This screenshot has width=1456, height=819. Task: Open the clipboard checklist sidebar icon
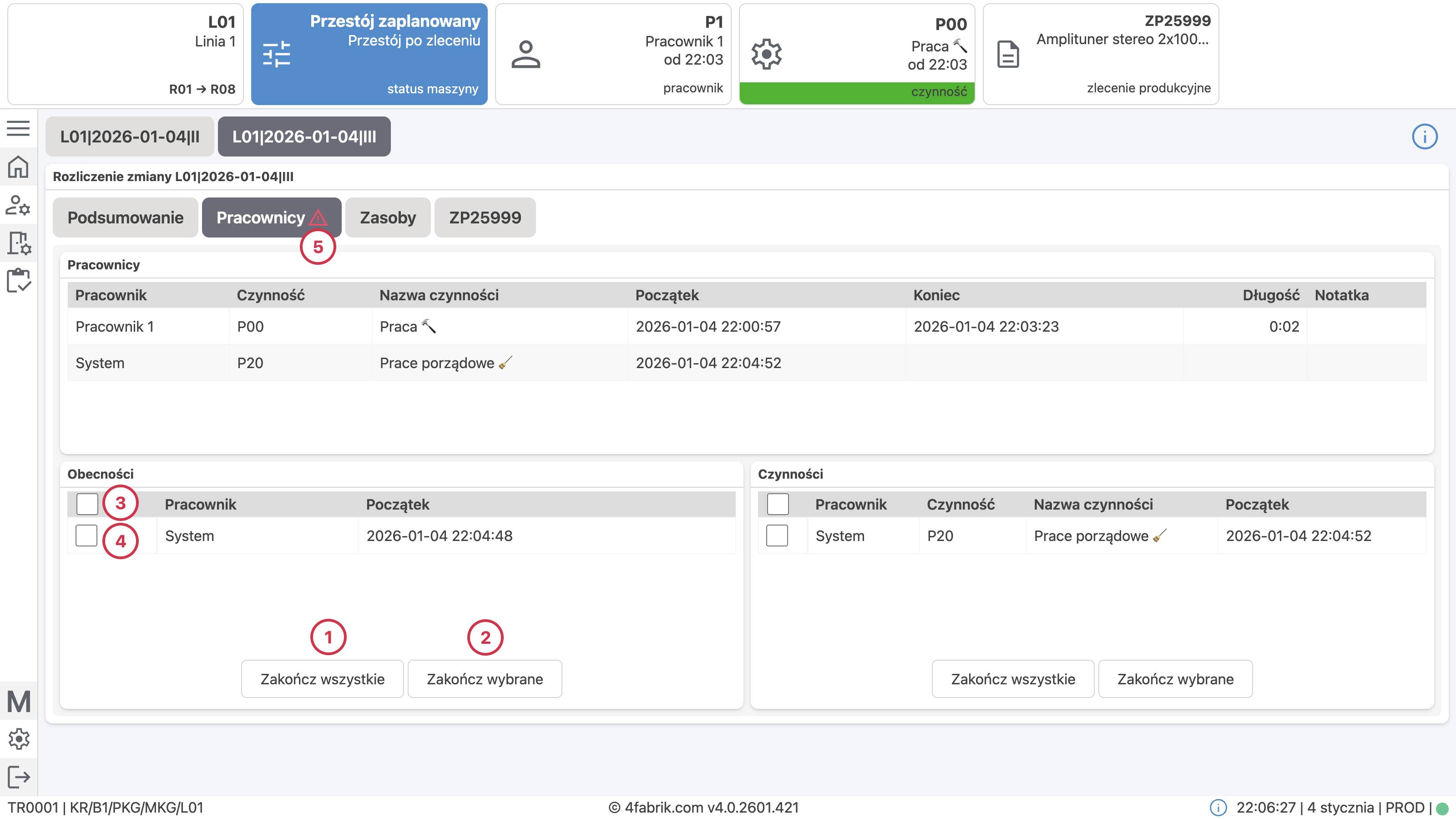click(x=18, y=280)
